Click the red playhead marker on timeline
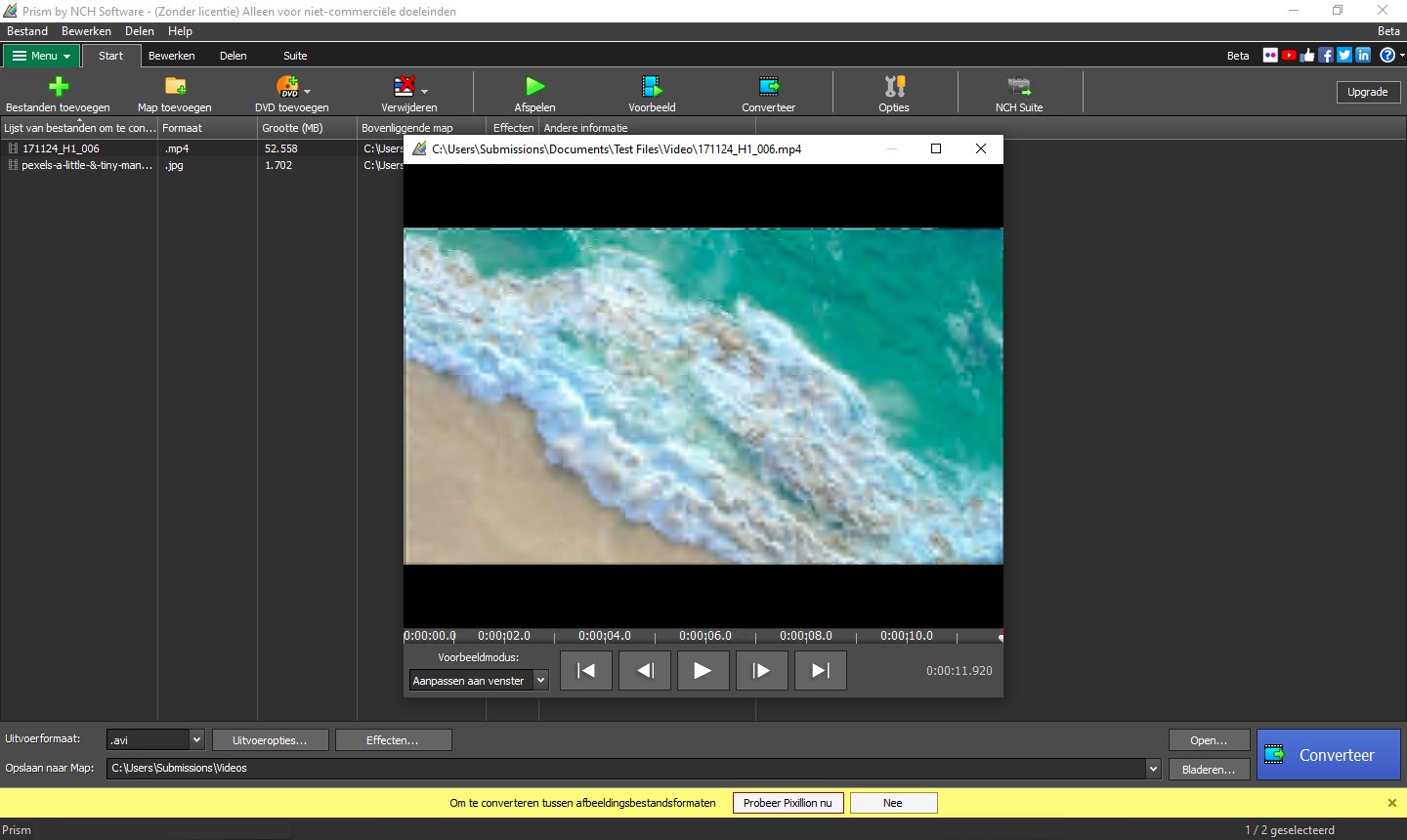1407x840 pixels. point(1001,637)
